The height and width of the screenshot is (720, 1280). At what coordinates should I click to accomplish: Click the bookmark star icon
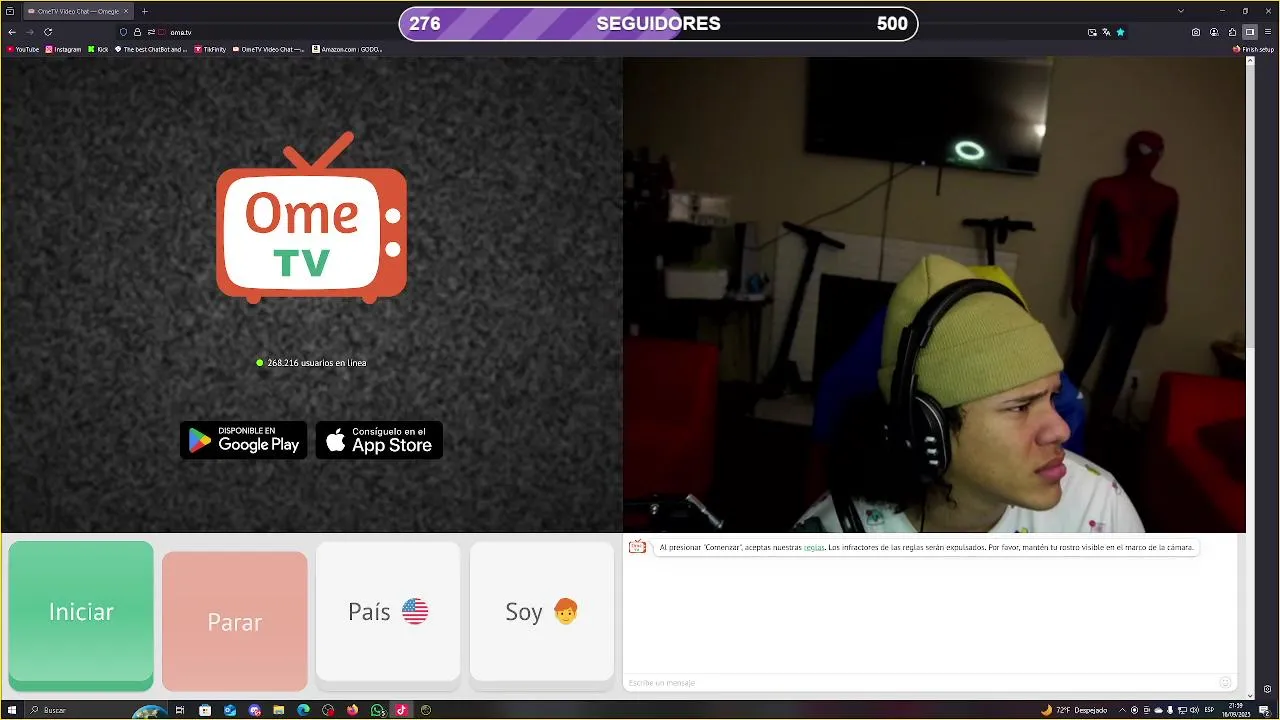coord(1120,32)
